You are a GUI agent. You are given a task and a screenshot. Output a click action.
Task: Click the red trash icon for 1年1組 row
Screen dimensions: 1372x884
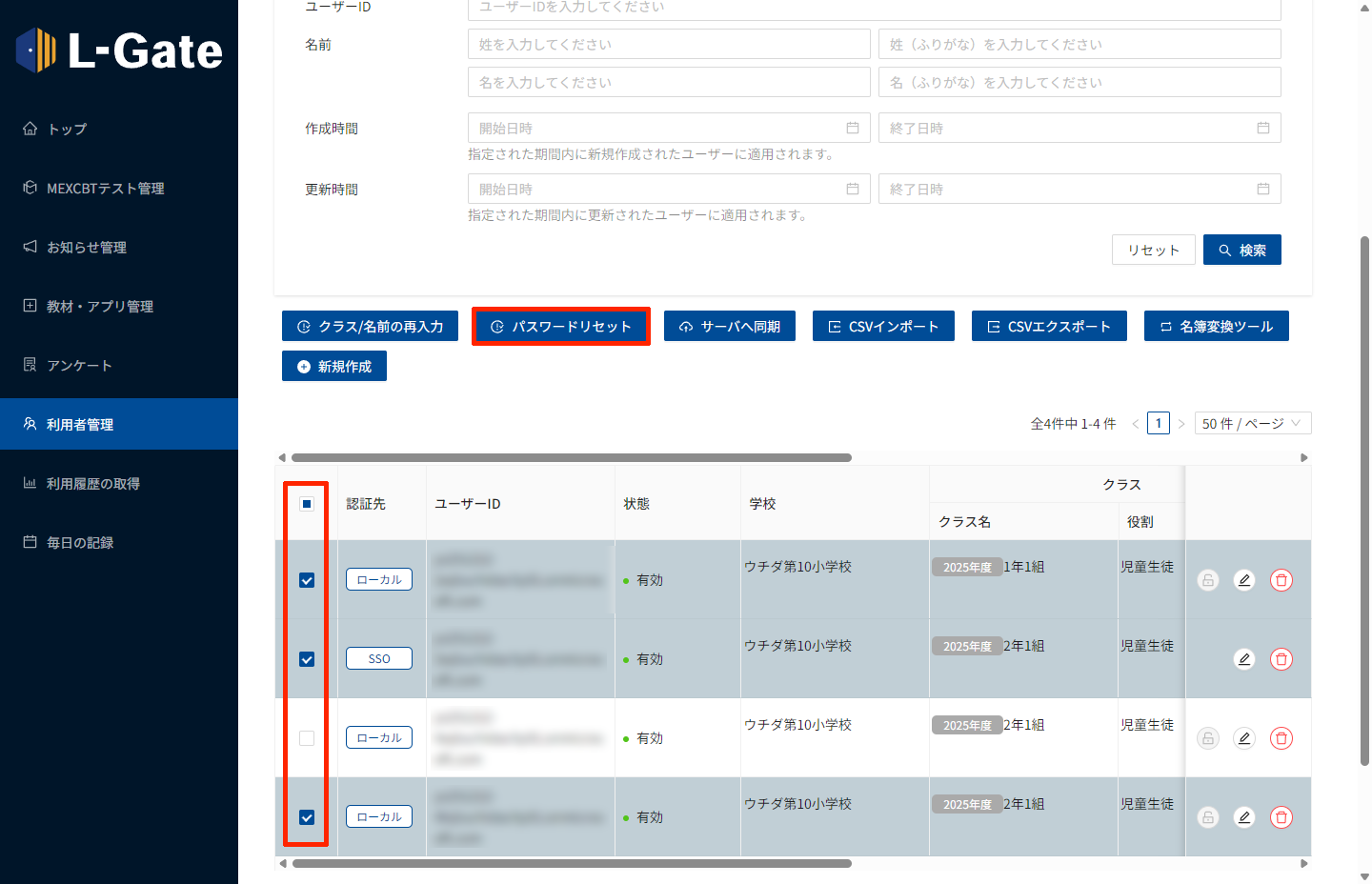1281,580
